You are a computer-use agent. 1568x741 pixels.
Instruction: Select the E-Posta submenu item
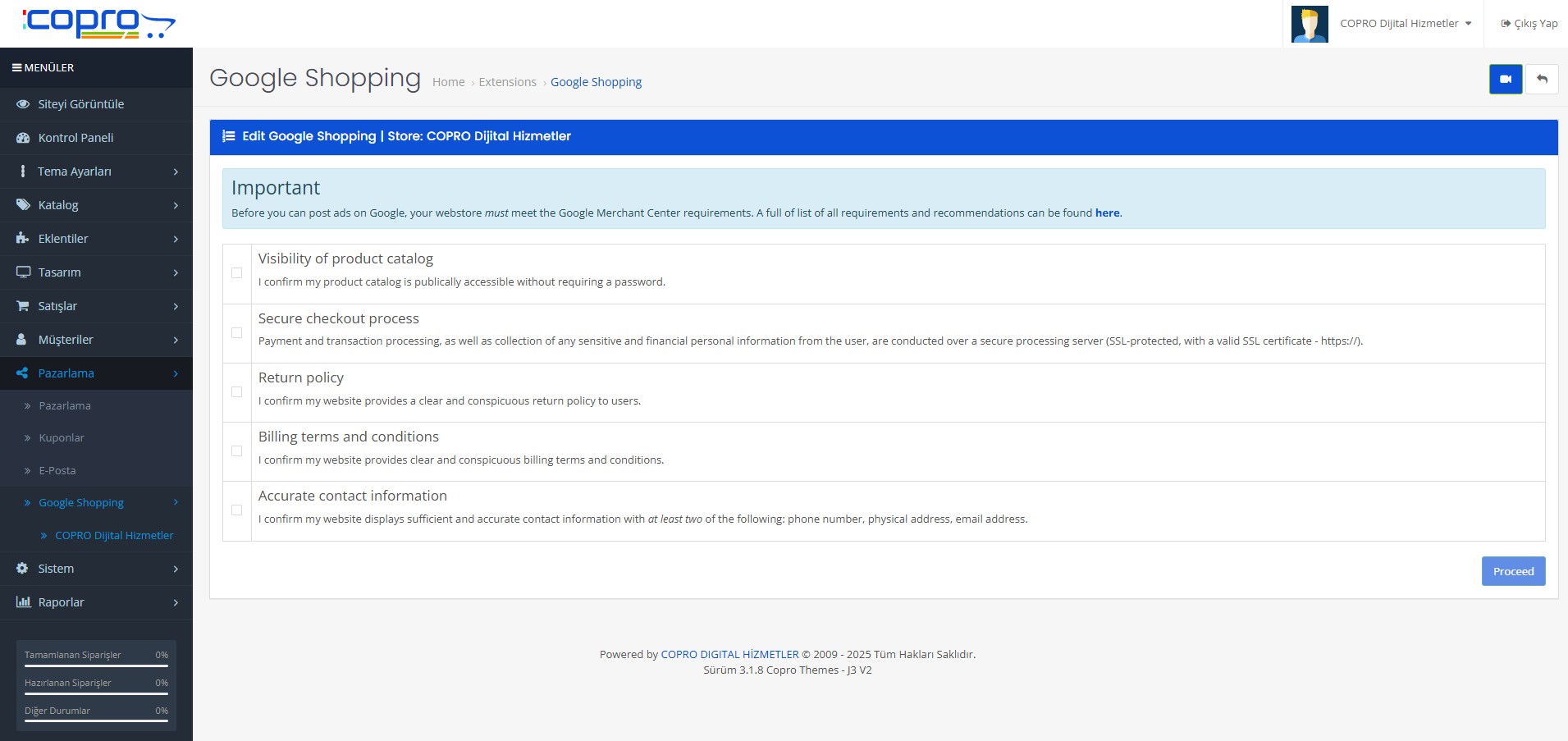click(x=57, y=471)
